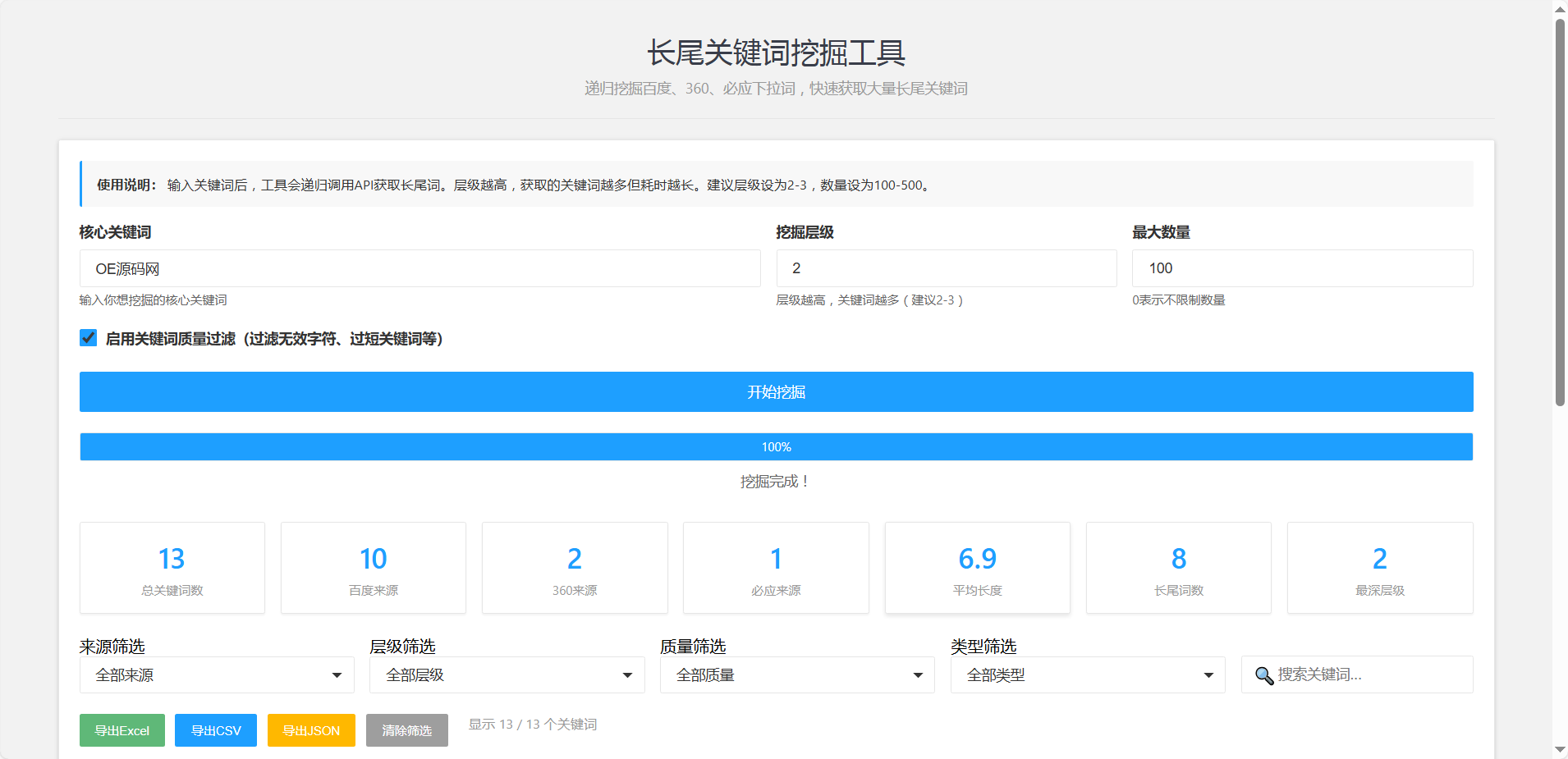The image size is (1568, 759).
Task: Expand the 全部类型 type filter dropdown
Action: click(1087, 675)
